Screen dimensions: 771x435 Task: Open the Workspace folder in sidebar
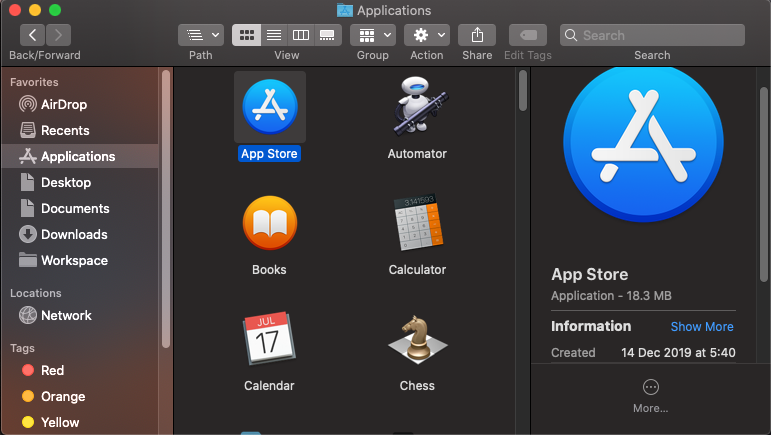tap(80, 261)
